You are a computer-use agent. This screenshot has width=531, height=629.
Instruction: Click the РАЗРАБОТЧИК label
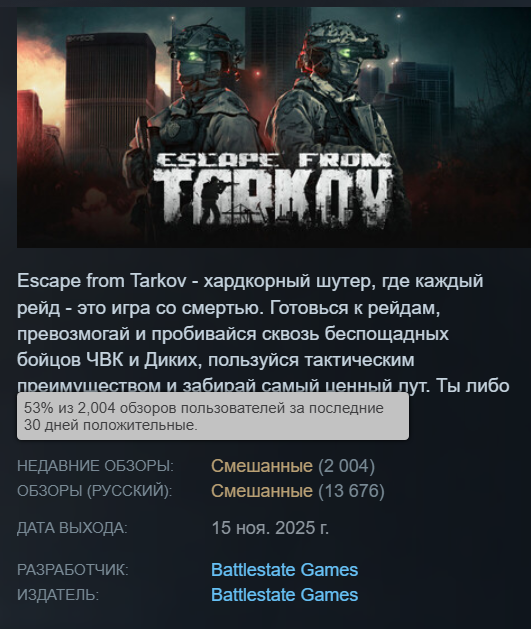(73, 570)
